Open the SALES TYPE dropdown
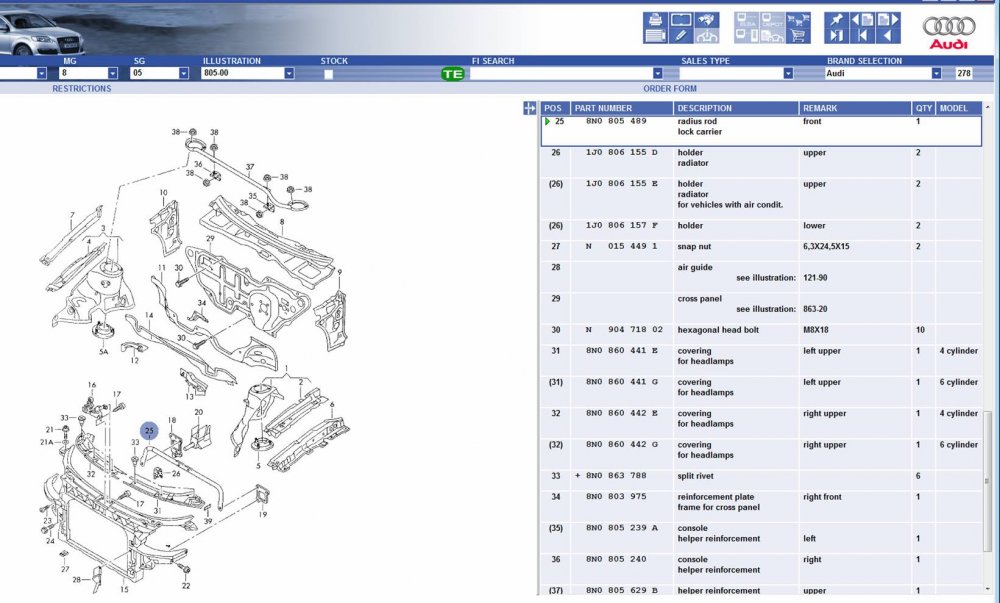The width and height of the screenshot is (1000, 603). [788, 73]
